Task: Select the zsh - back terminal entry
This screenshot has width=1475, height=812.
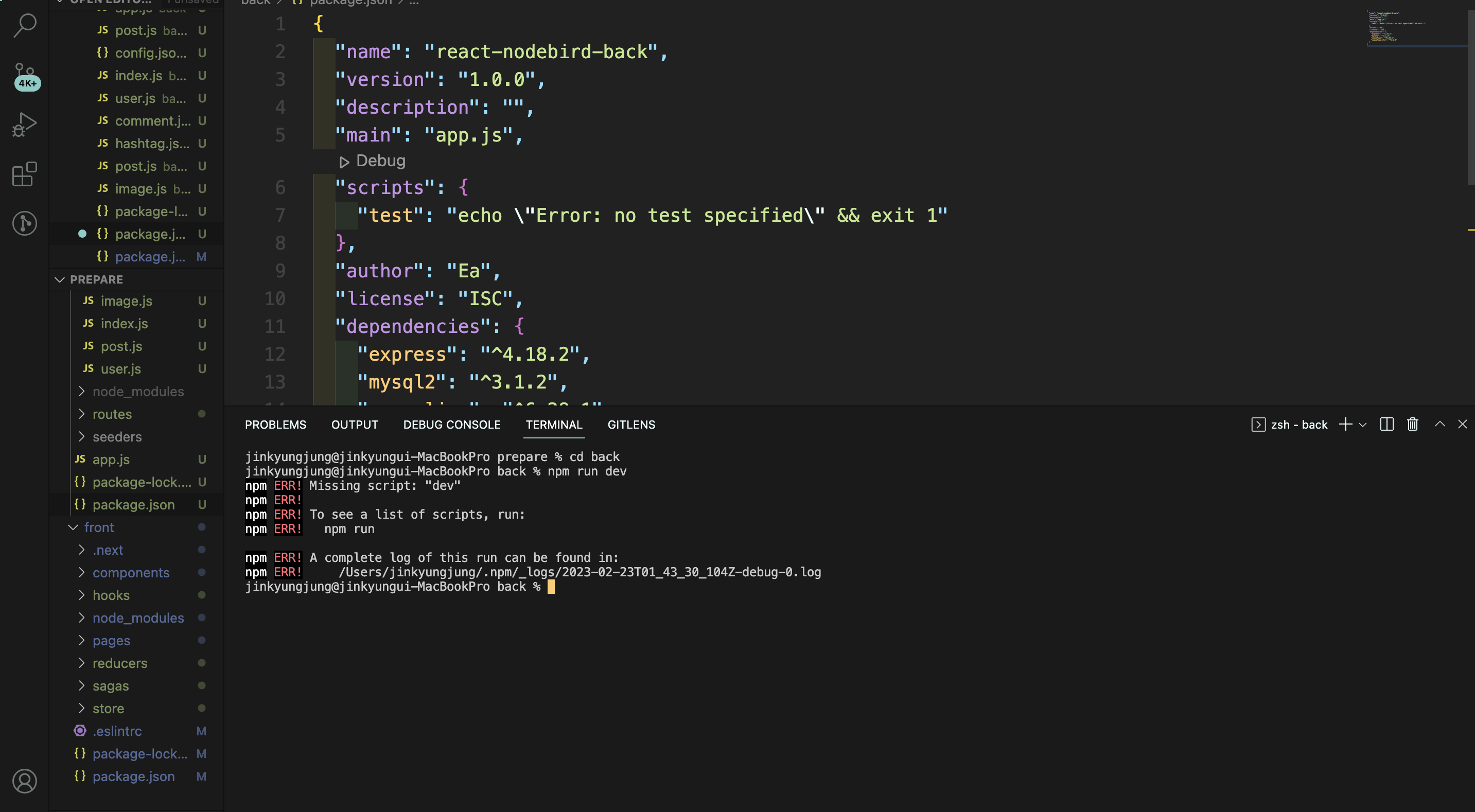Action: [x=1290, y=425]
